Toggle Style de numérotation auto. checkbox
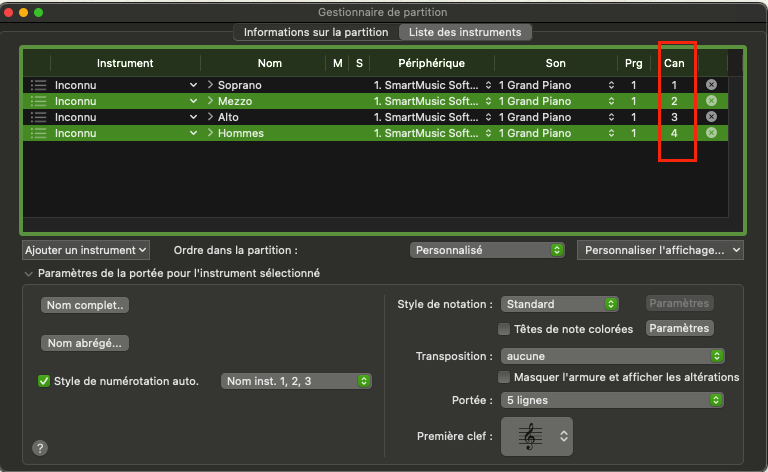This screenshot has height=472, width=768. point(44,381)
